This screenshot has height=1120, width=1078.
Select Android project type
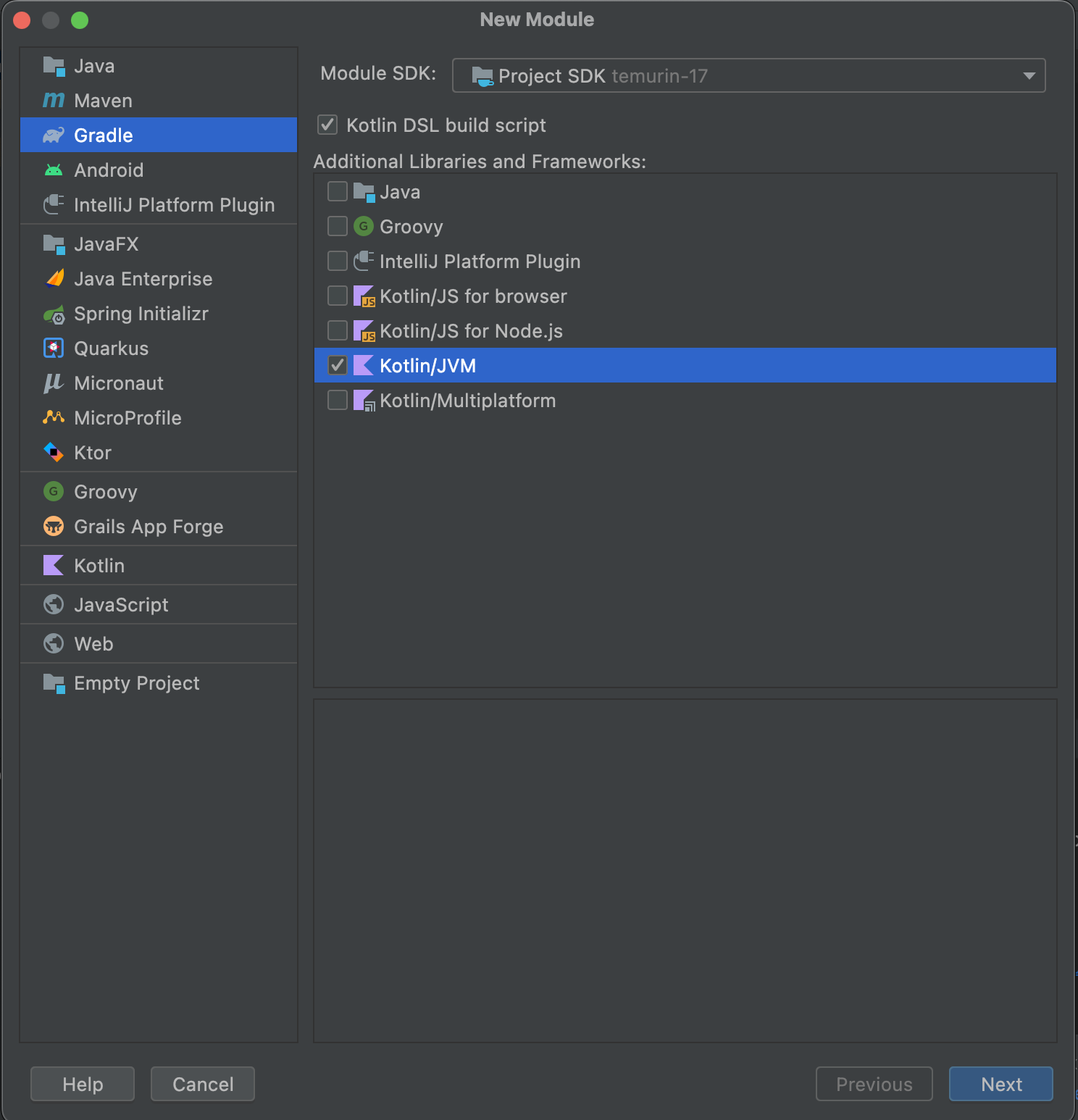coord(159,170)
